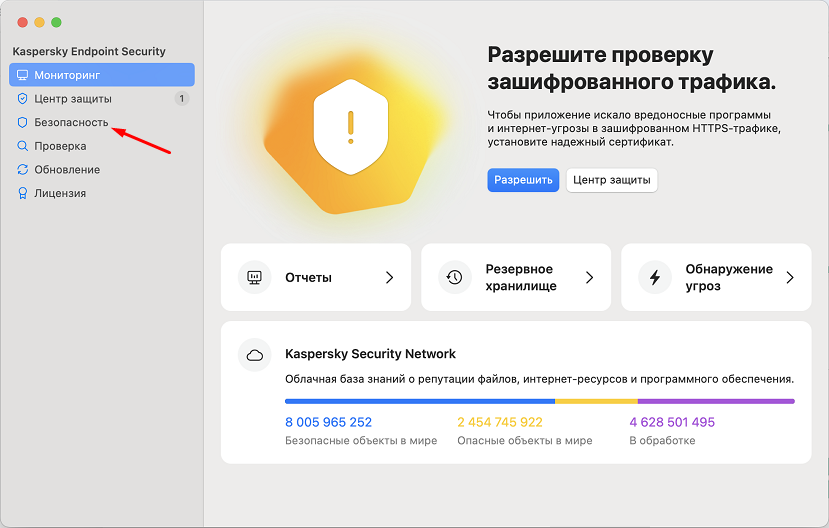Image resolution: width=829 pixels, height=528 pixels.
Task: Click the Проверка magnifier icon
Action: click(x=23, y=146)
